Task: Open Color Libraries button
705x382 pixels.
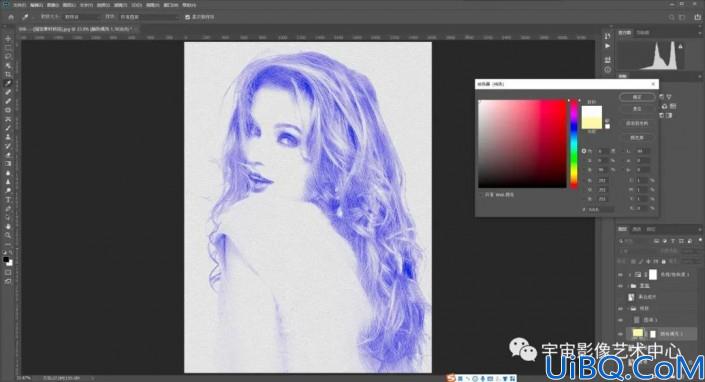Action: pos(637,138)
